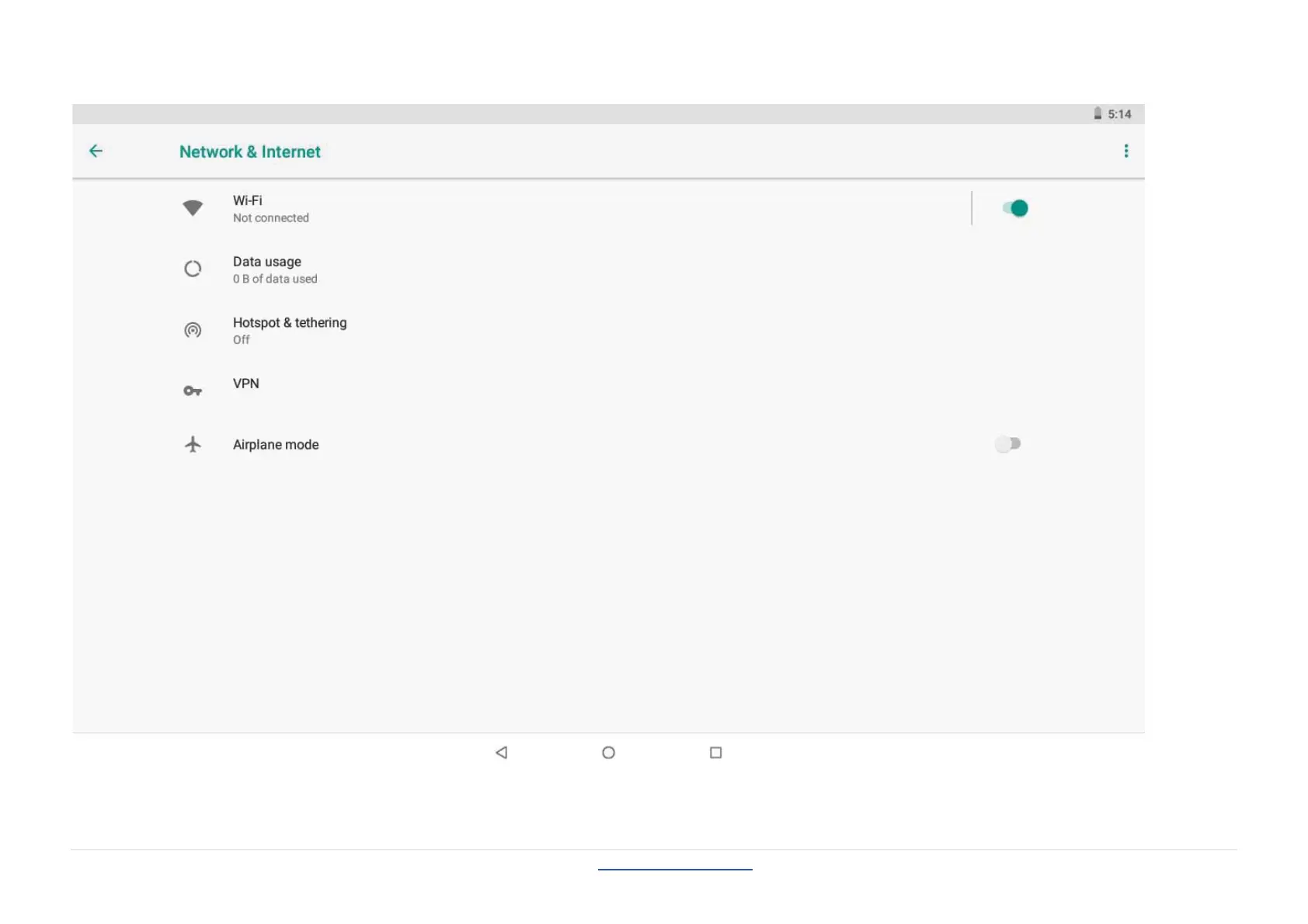Enable the Airplane mode switch
Viewport: 1308px width, 924px height.
tap(1007, 444)
